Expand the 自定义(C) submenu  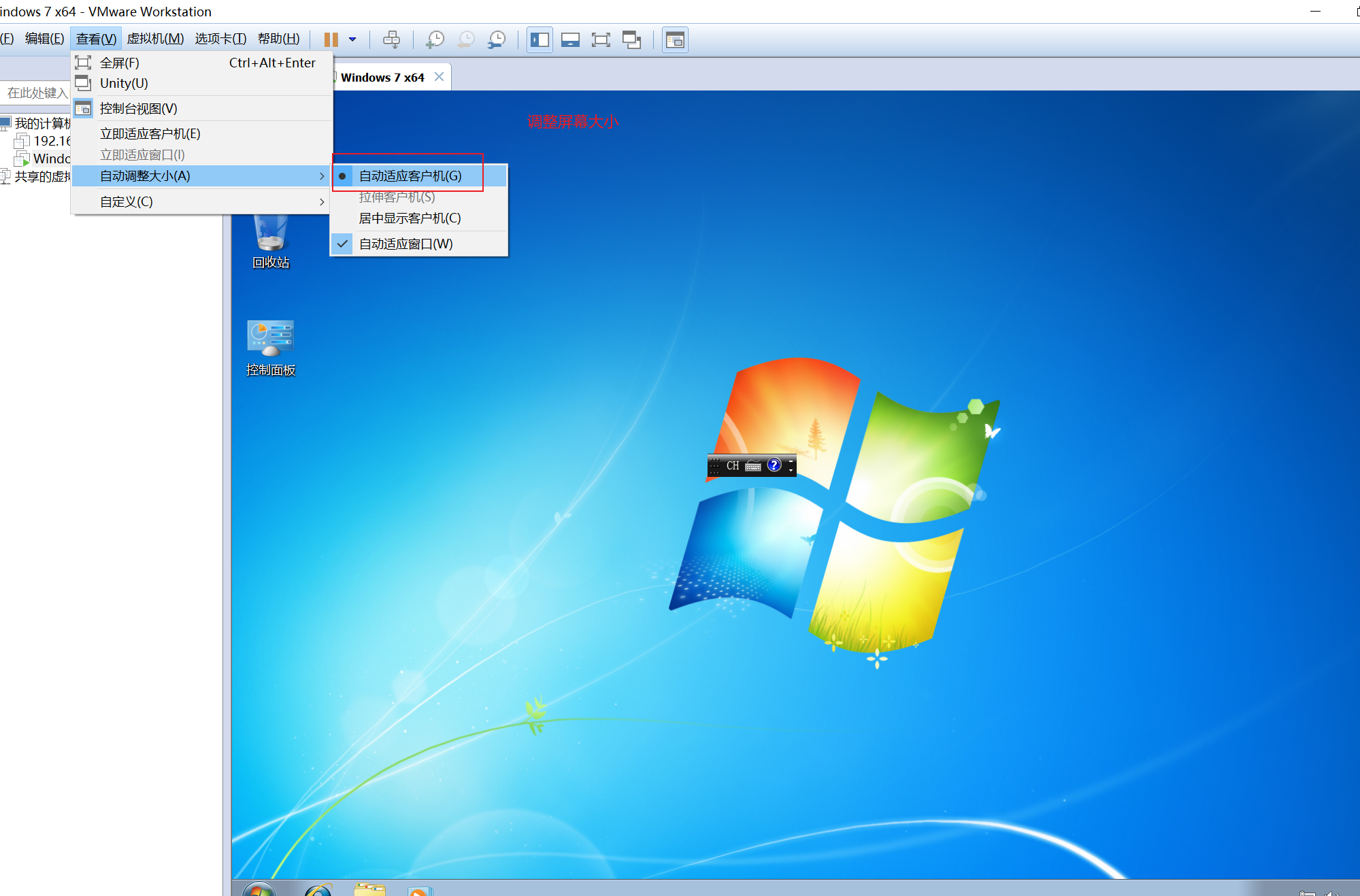point(202,201)
